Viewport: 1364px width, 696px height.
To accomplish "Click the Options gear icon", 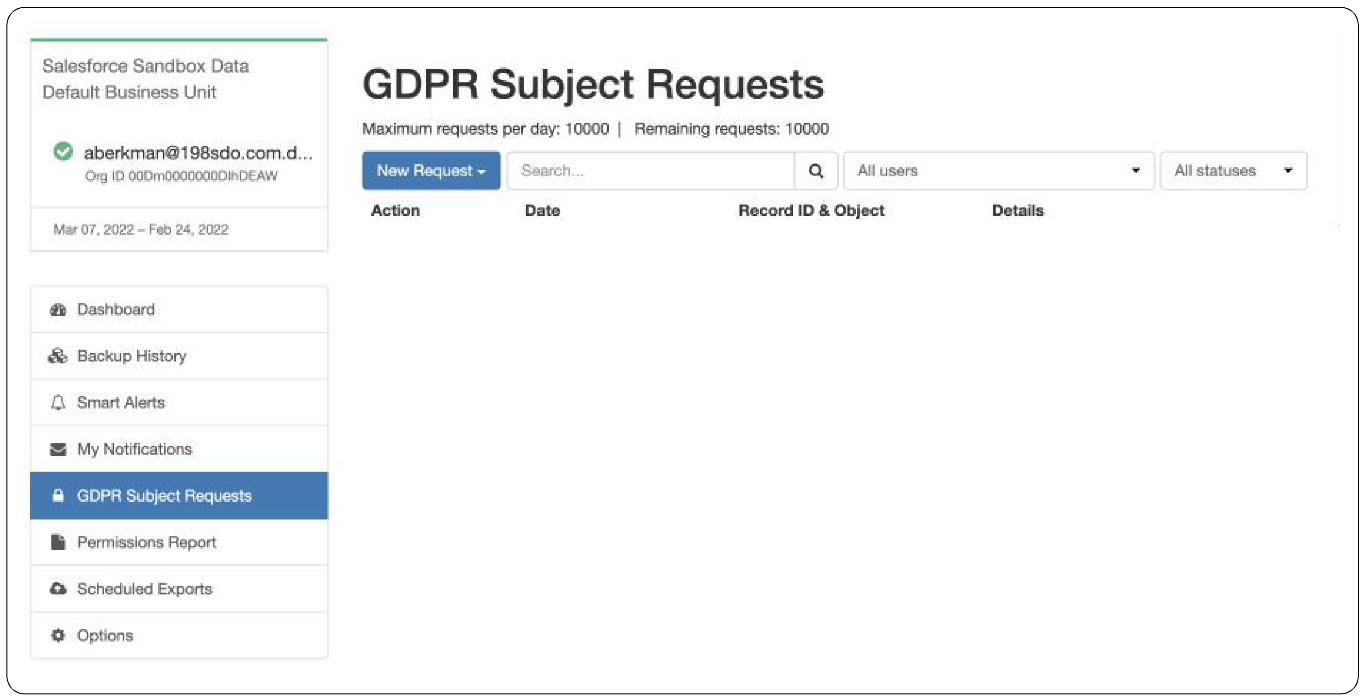I will (57, 635).
